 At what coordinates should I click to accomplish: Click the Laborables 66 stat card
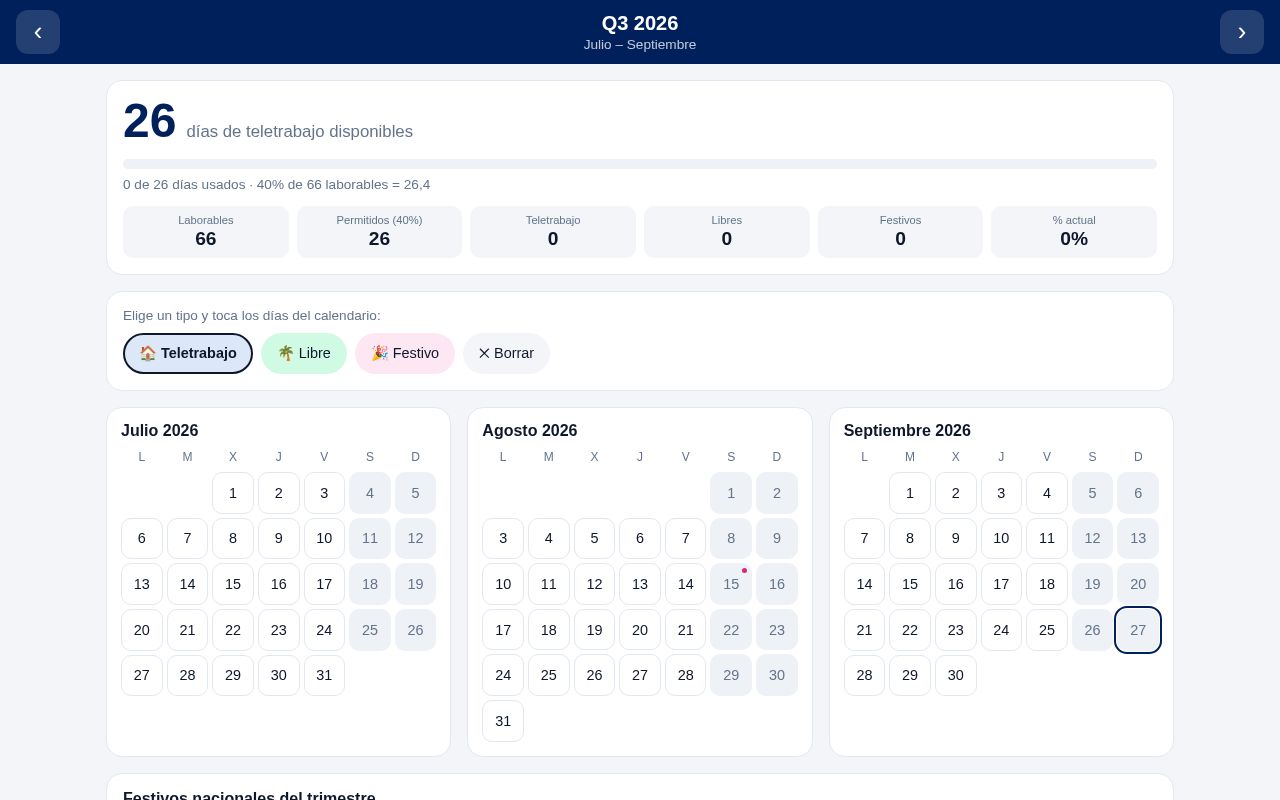(206, 232)
